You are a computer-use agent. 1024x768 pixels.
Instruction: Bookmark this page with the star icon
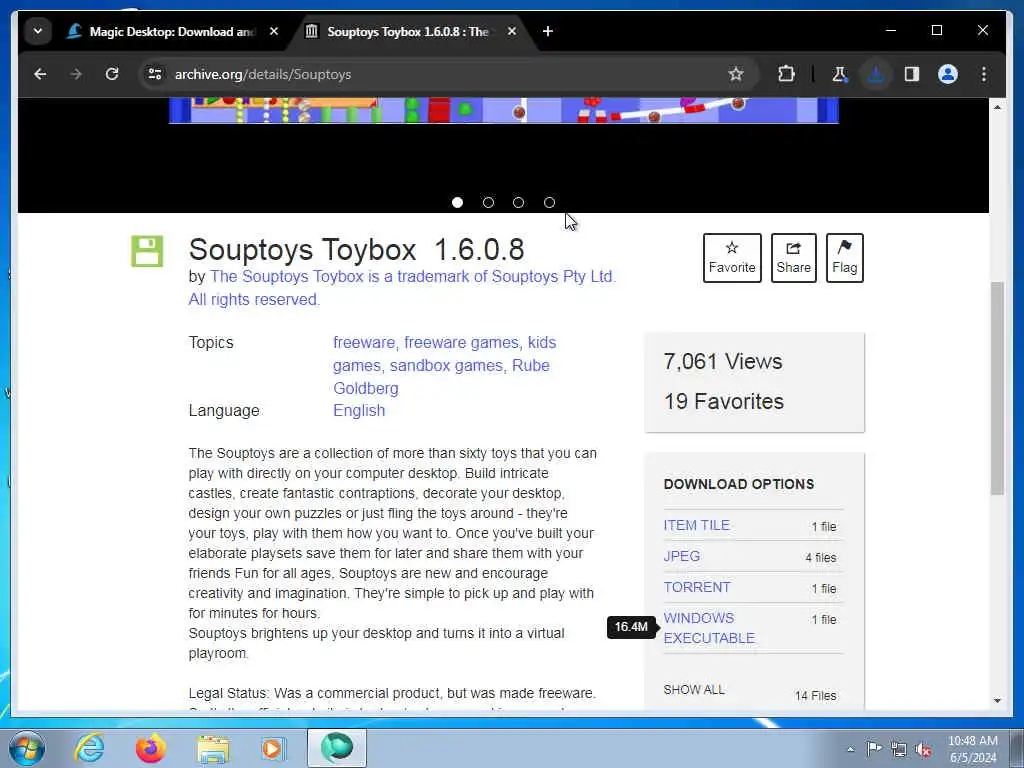coord(736,74)
